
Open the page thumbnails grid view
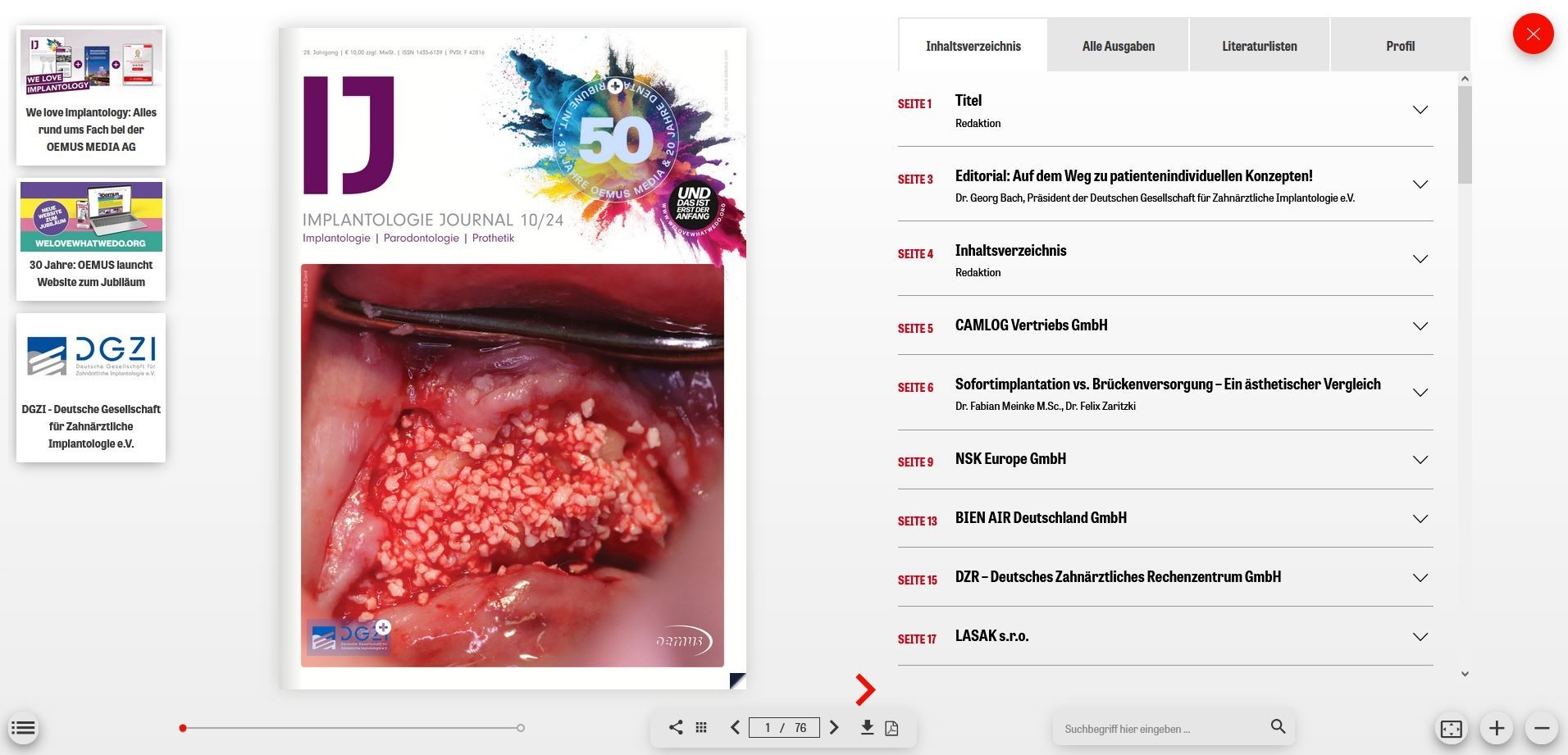(x=701, y=727)
